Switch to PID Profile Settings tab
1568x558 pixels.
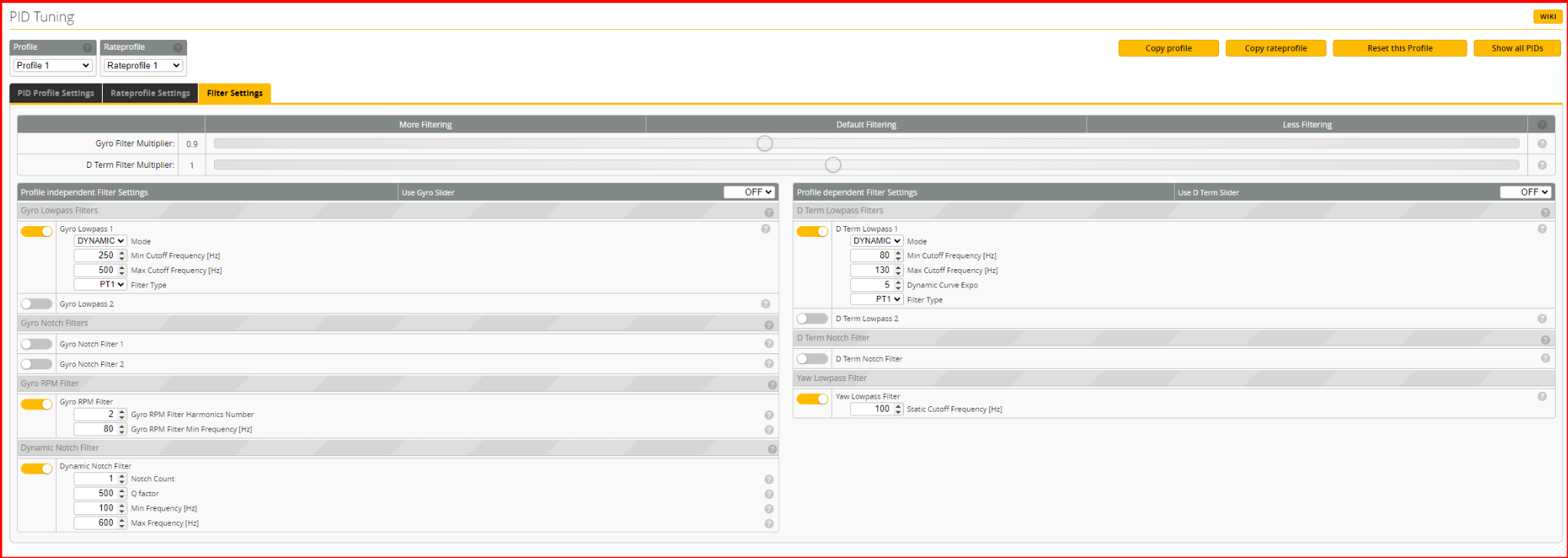click(x=56, y=94)
